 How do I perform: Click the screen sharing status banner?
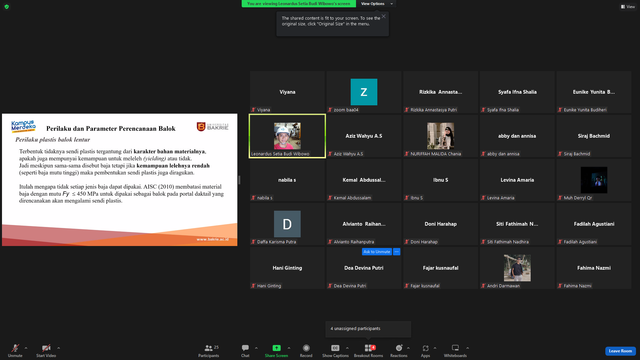(x=298, y=4)
